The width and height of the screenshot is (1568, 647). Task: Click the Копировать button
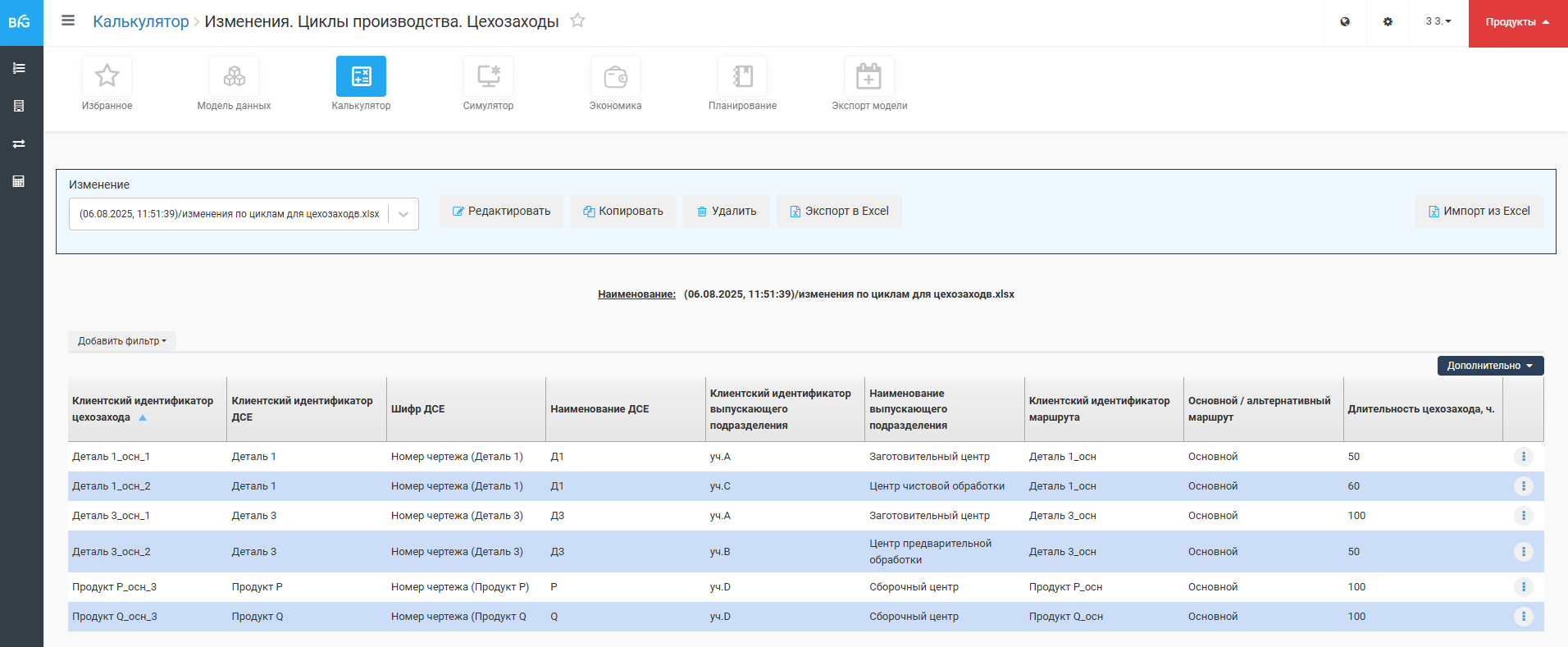click(x=623, y=212)
